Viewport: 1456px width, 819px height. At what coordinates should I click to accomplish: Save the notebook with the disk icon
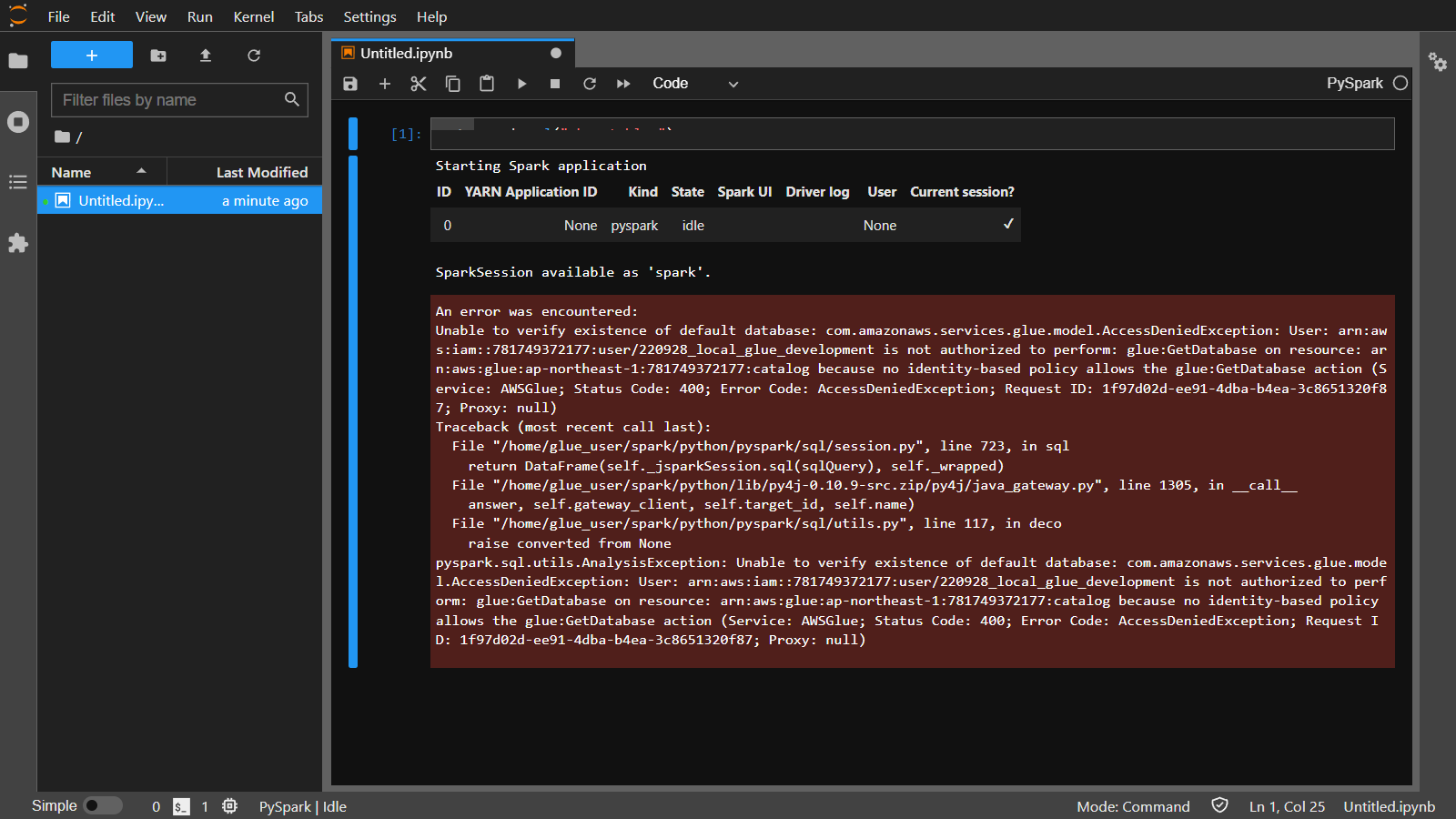350,84
